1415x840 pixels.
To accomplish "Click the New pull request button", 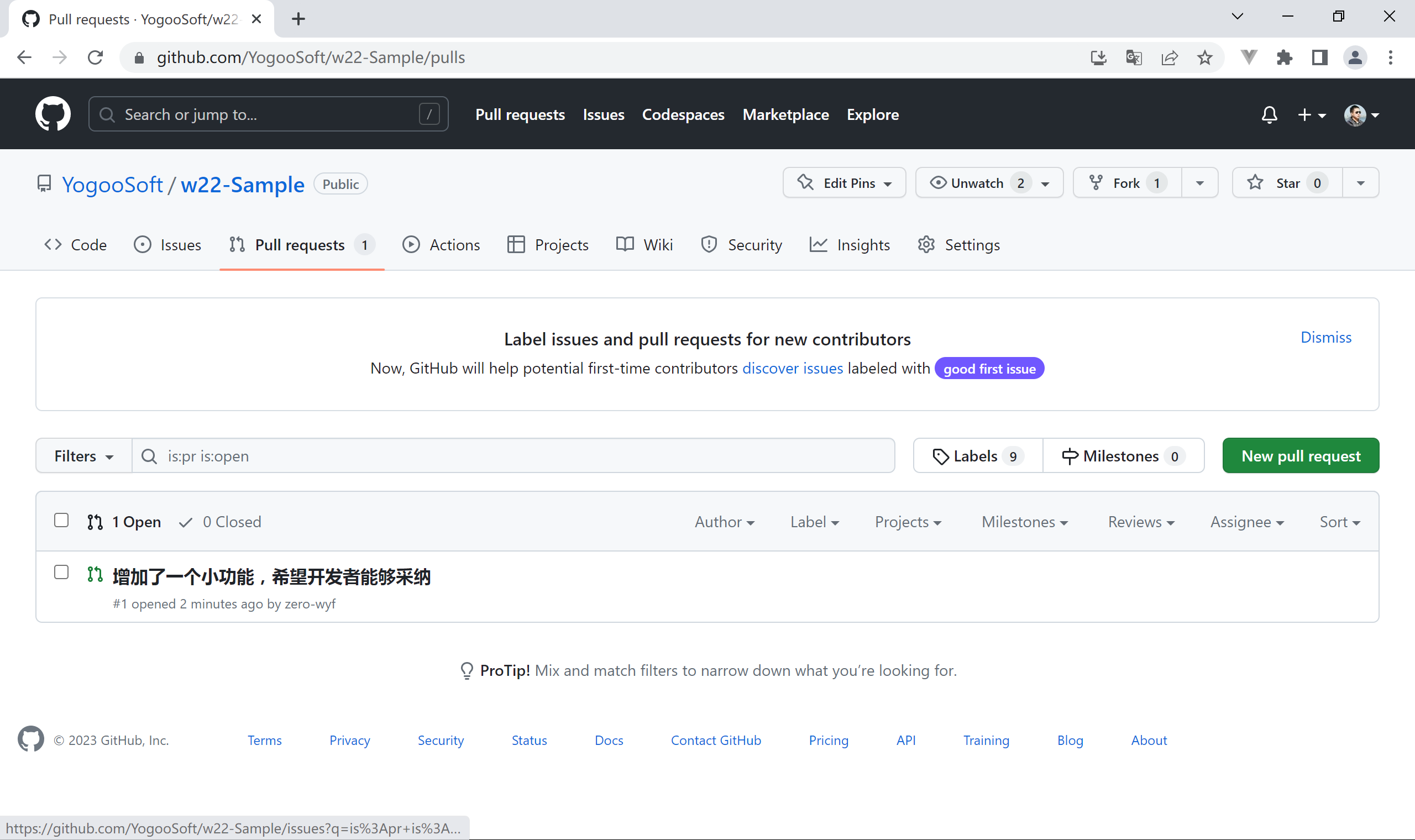I will (1300, 456).
